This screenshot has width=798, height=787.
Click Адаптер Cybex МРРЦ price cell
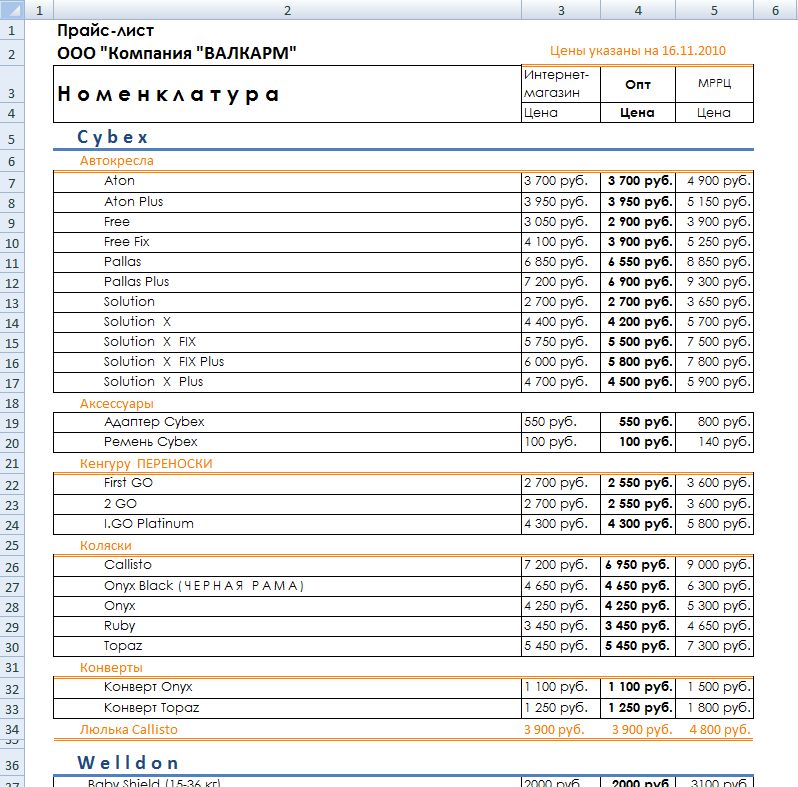(714, 423)
